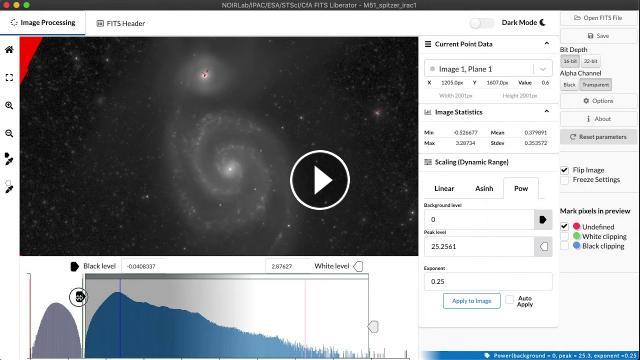The height and width of the screenshot is (360, 640).
Task: Toggle the Dark Mode switch
Action: tap(482, 23)
